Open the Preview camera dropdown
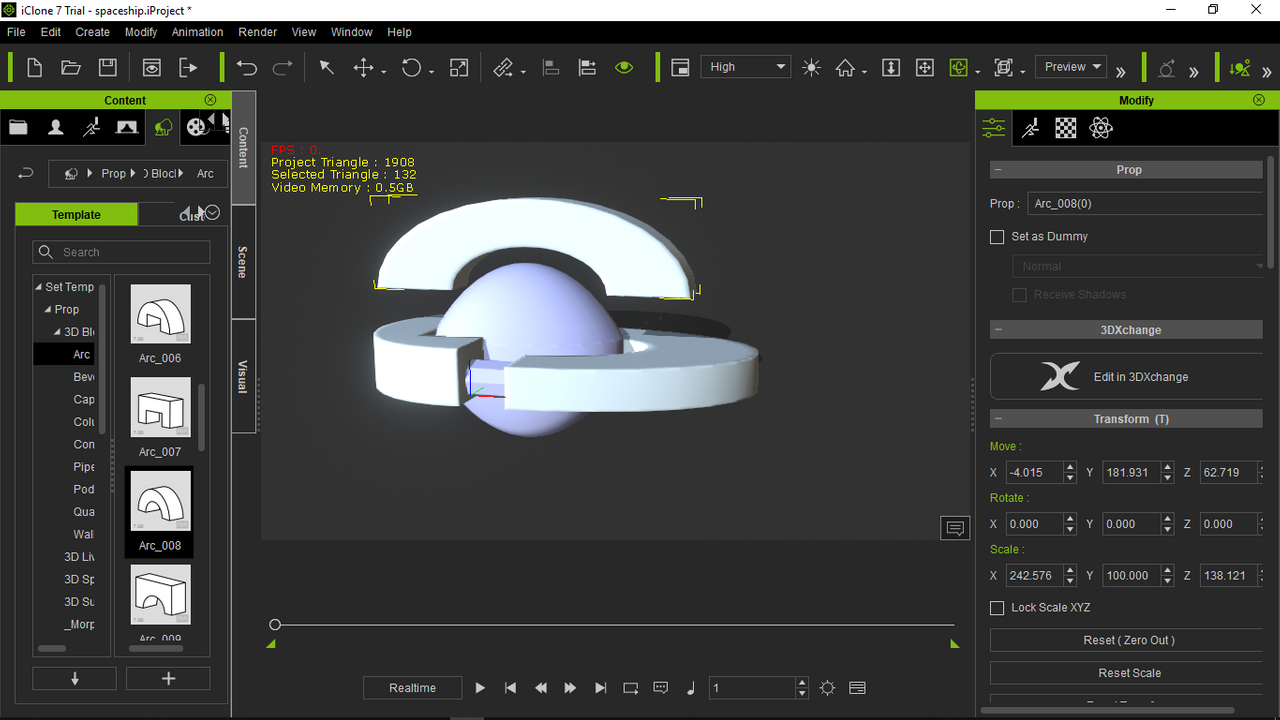The image size is (1280, 720). pyautogui.click(x=1071, y=67)
